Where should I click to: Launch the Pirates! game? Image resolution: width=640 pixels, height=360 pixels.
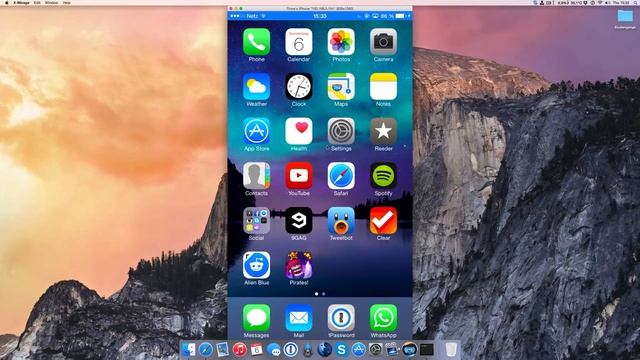click(x=299, y=265)
